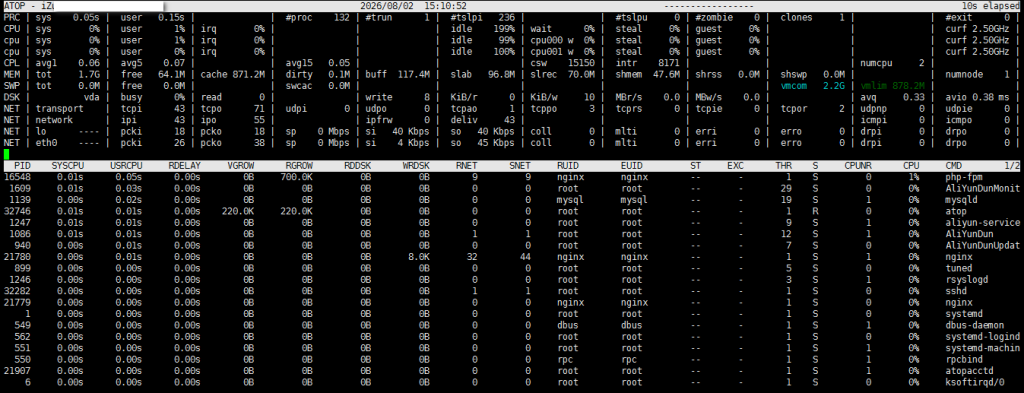Click the date 2026/08/02 in header
The image size is (1024, 393).
387,5
